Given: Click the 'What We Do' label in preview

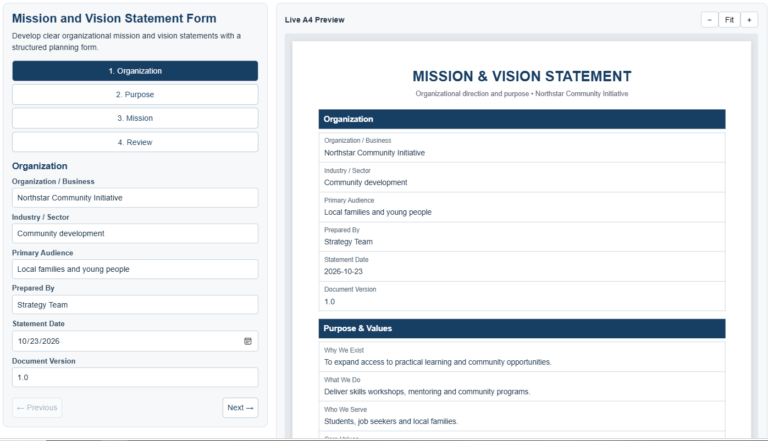Looking at the screenshot, I should (342, 380).
